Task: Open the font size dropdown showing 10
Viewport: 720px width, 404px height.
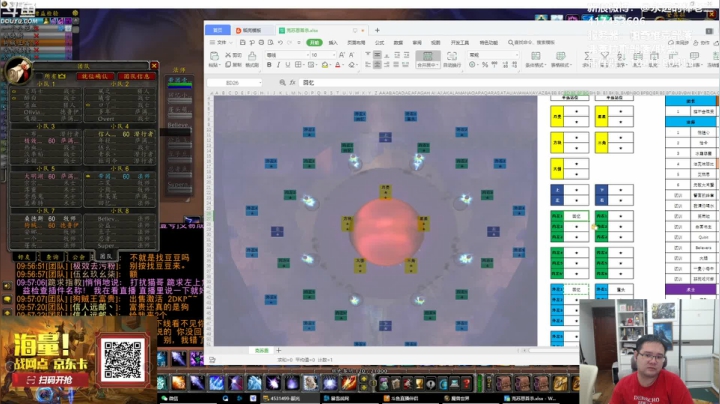Action: (x=333, y=55)
